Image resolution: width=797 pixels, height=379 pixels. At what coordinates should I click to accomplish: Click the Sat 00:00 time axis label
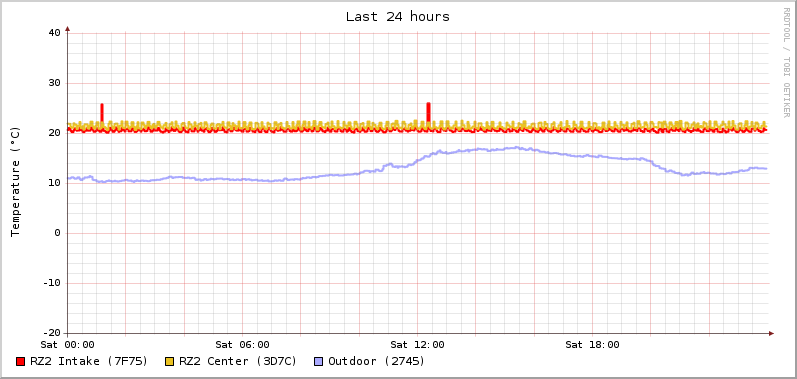pos(68,345)
